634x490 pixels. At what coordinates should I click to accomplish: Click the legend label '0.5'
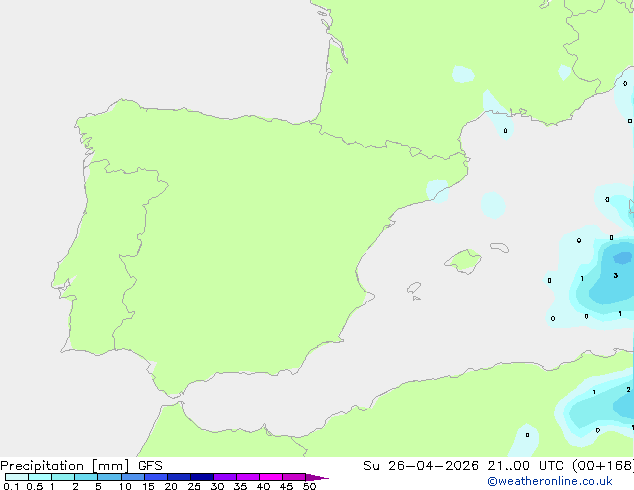click(34, 486)
